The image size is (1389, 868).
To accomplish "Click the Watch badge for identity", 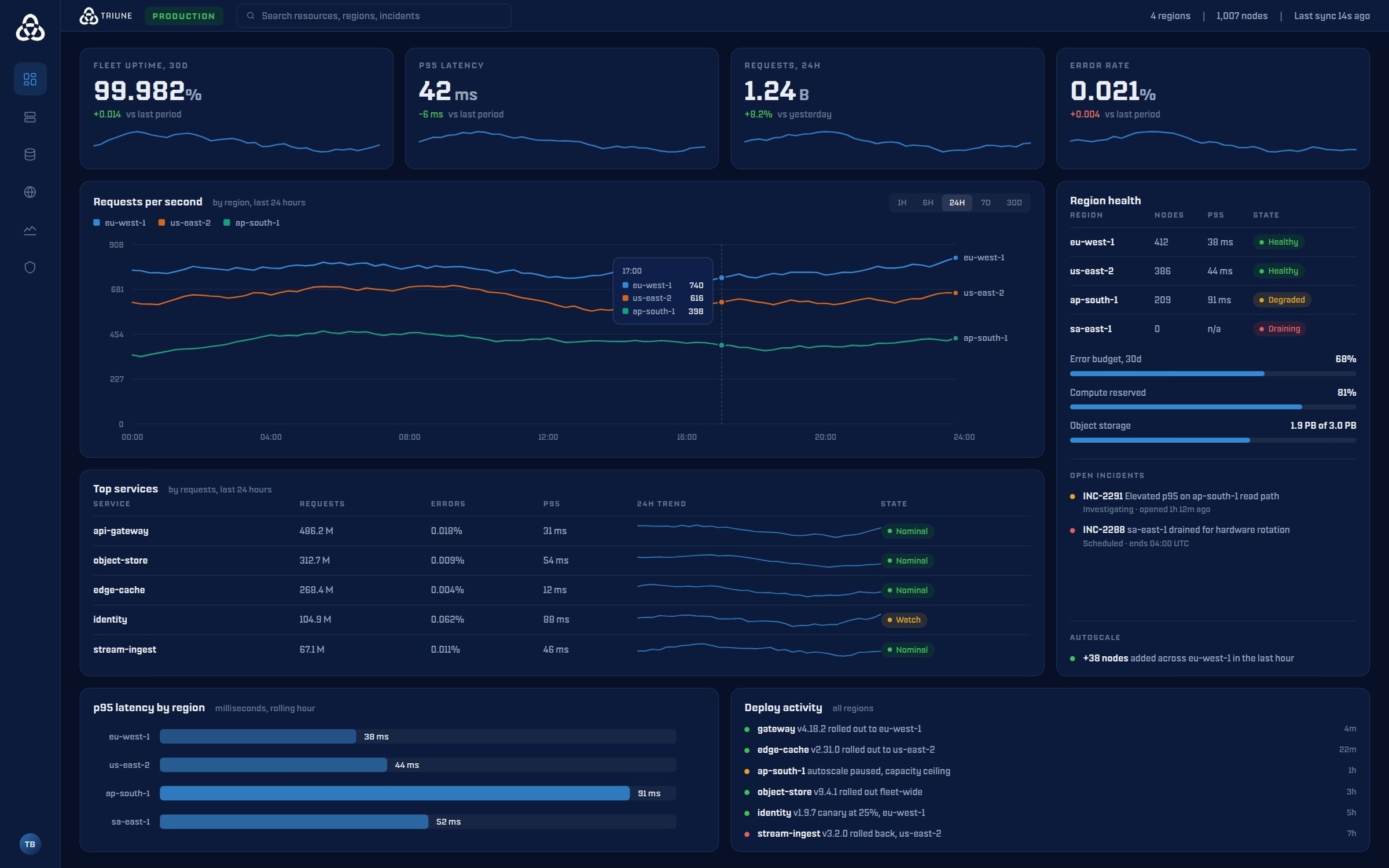I will pos(903,620).
